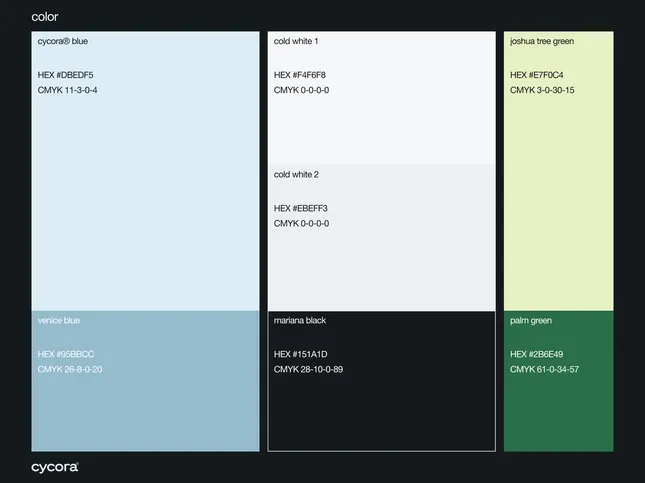
Task: Click the cycora blue color swatch
Action: [x=146, y=171]
